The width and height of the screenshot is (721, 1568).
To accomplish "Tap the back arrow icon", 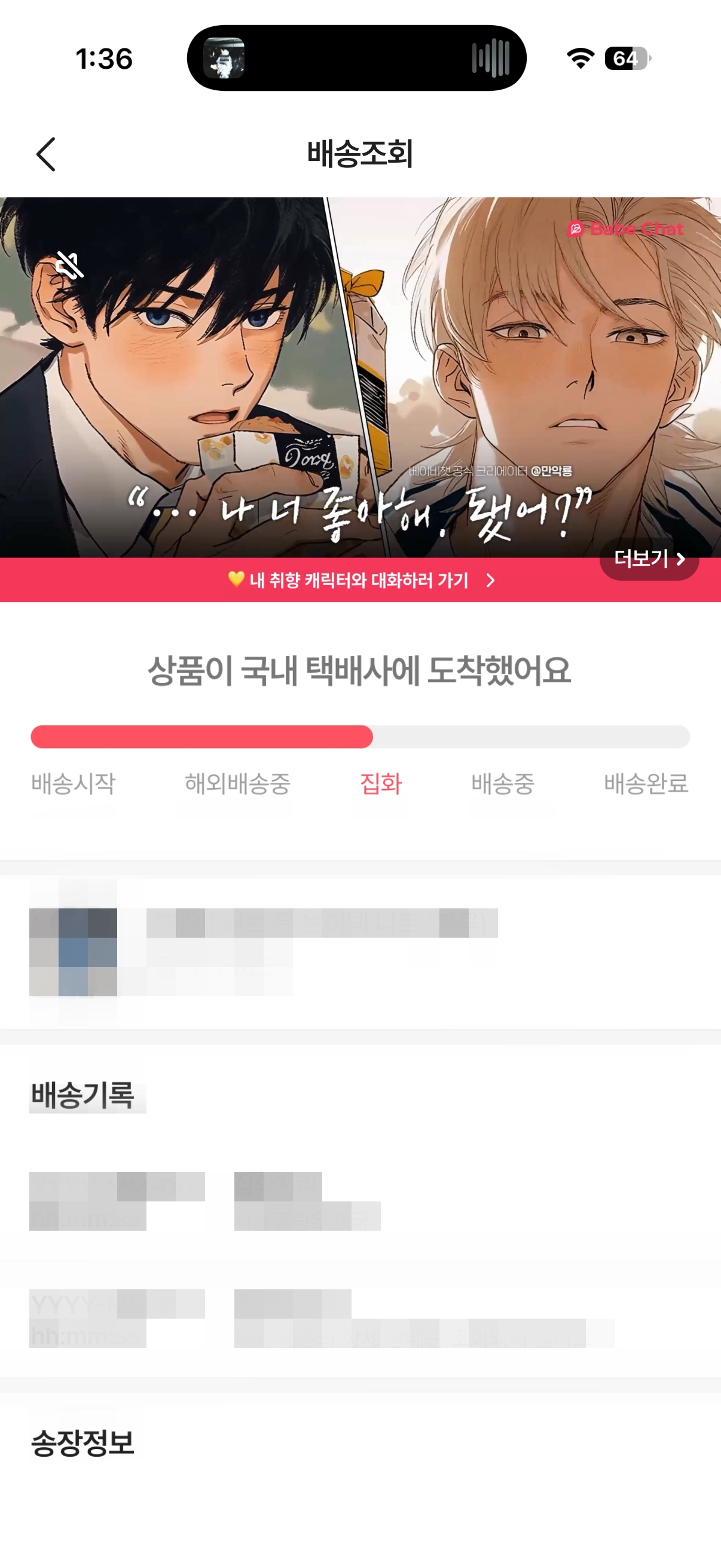I will click(x=46, y=154).
